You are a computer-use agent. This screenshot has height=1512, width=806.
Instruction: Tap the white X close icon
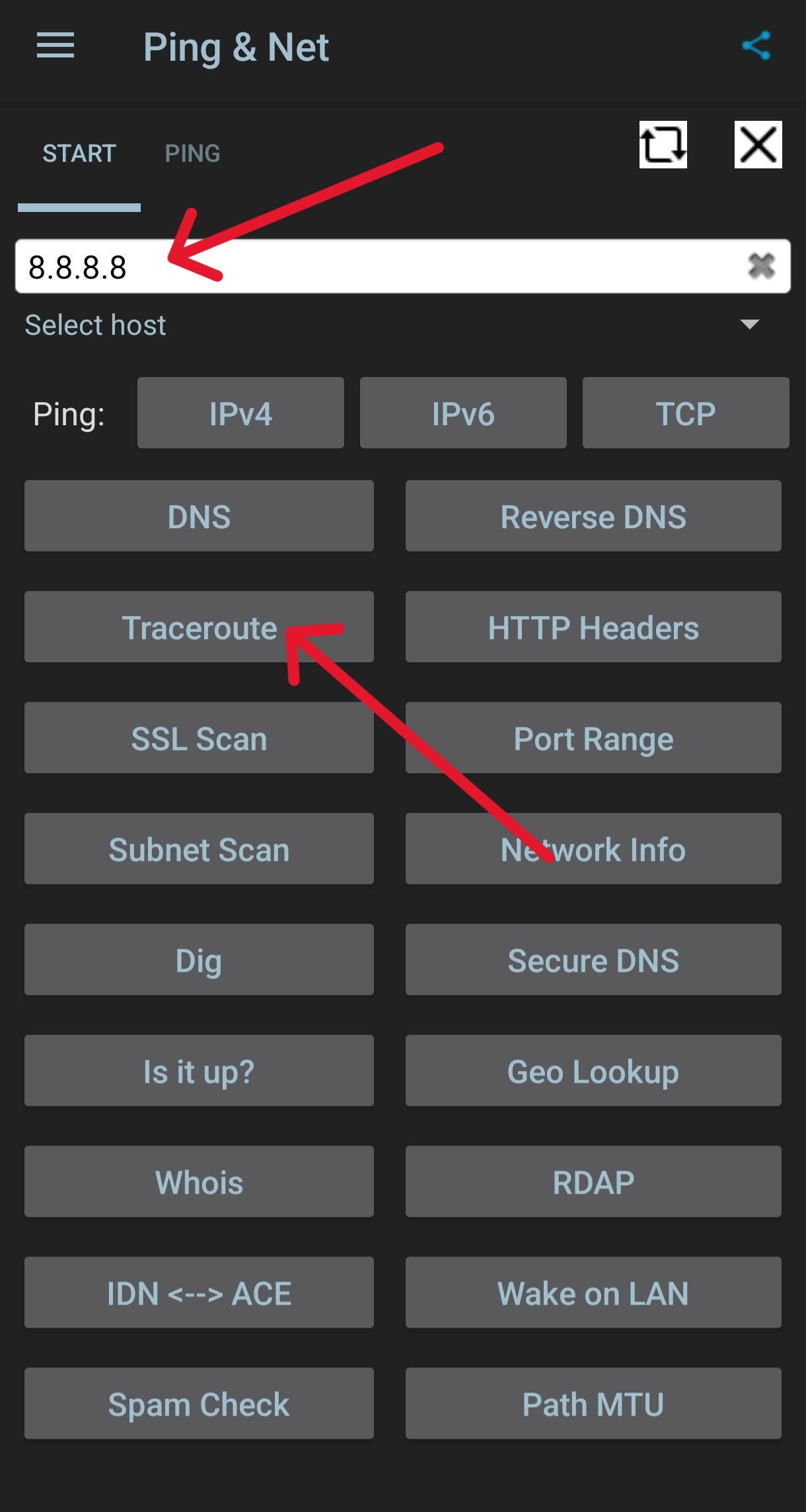point(758,145)
